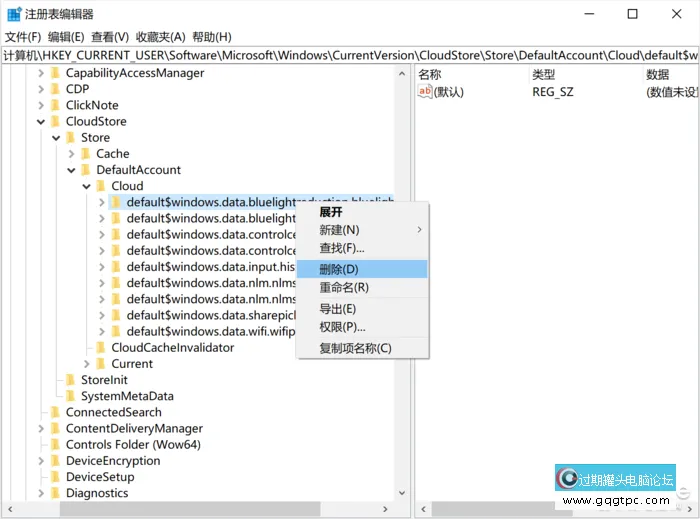Click the DefaultAccount folder icon
Image resolution: width=700 pixels, height=519 pixels.
point(85,170)
